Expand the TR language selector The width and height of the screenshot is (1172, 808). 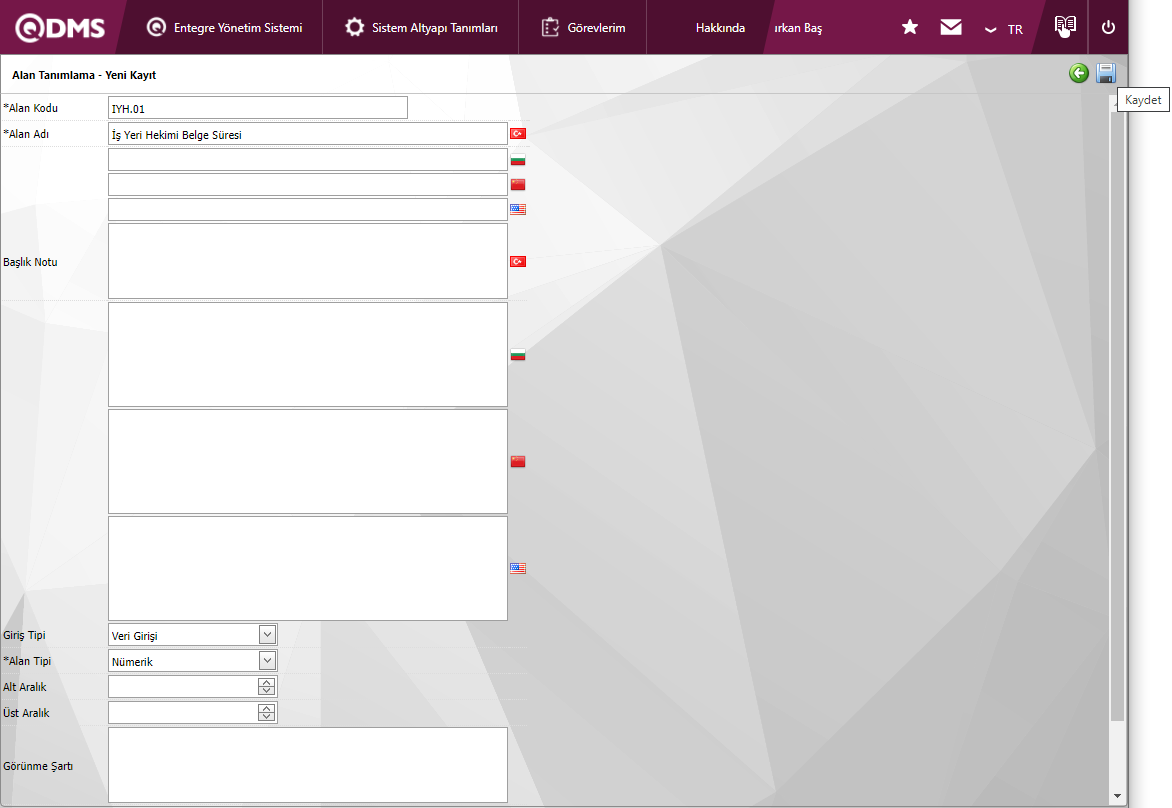[x=1004, y=29]
